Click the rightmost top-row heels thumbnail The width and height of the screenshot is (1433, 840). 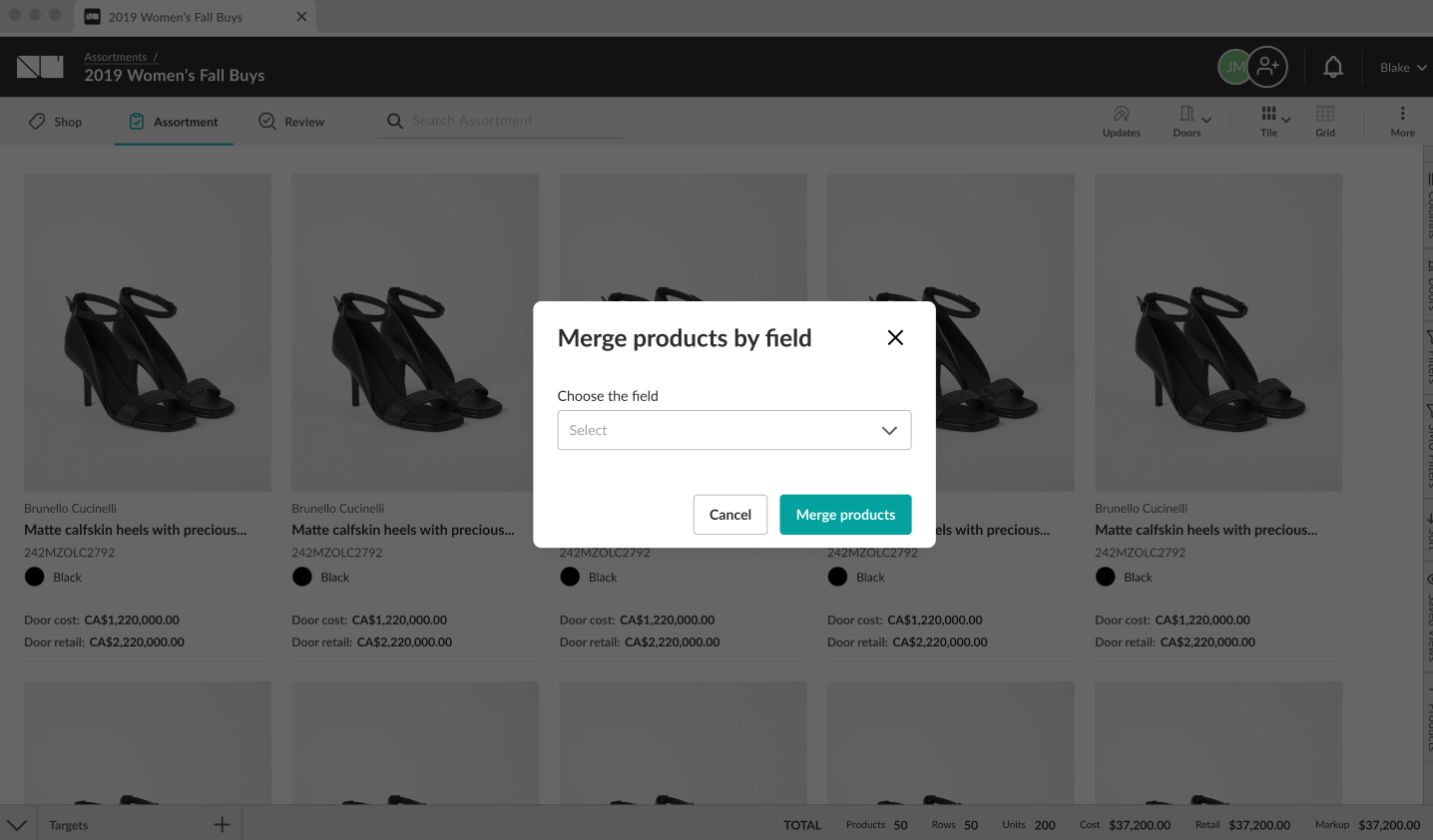(1218, 332)
